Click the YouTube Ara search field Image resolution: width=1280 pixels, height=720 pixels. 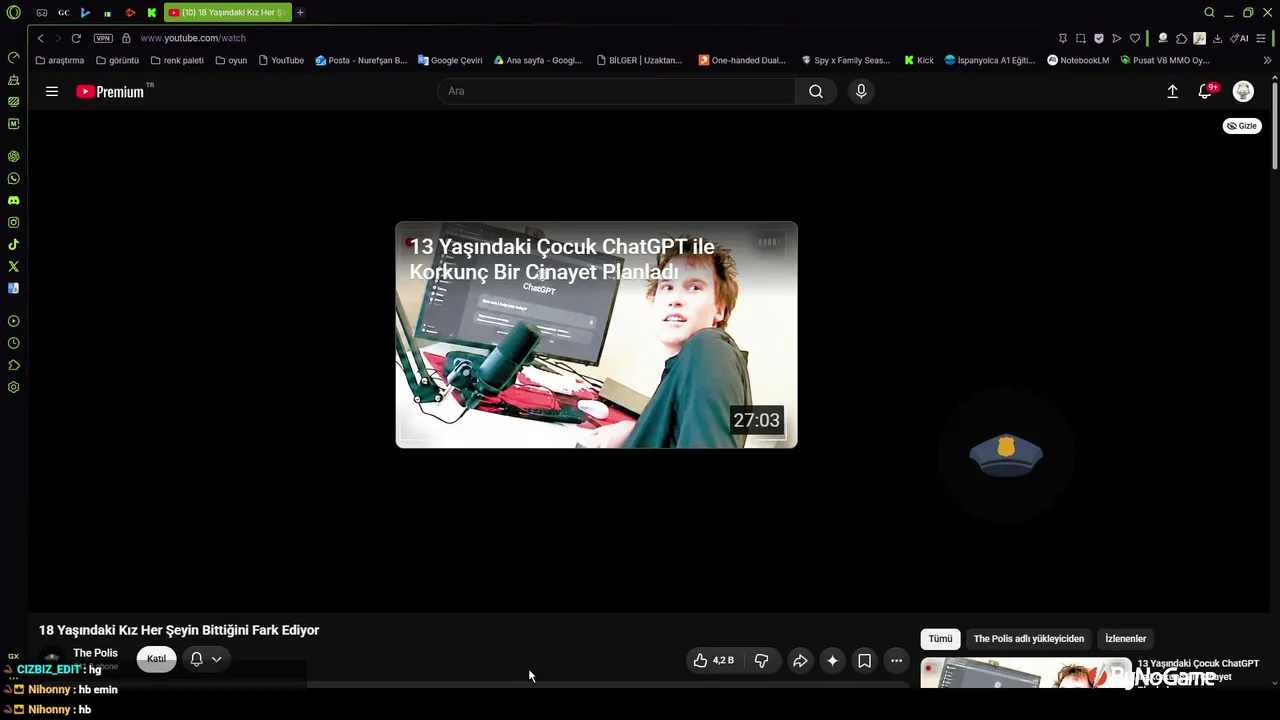tap(616, 91)
